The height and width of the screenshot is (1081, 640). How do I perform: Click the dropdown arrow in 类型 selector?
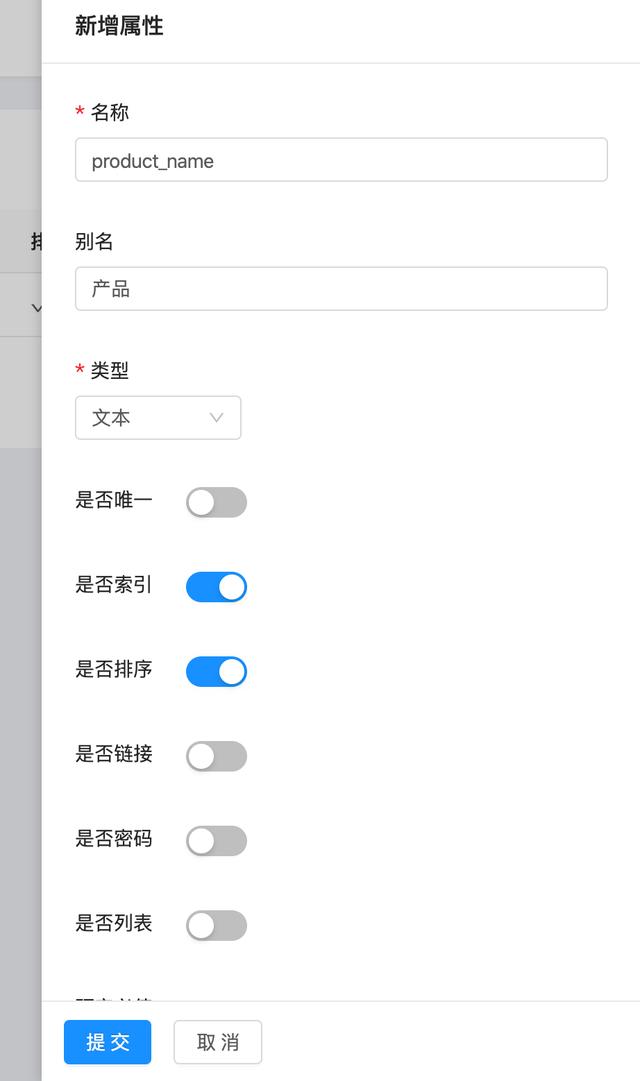(x=216, y=418)
